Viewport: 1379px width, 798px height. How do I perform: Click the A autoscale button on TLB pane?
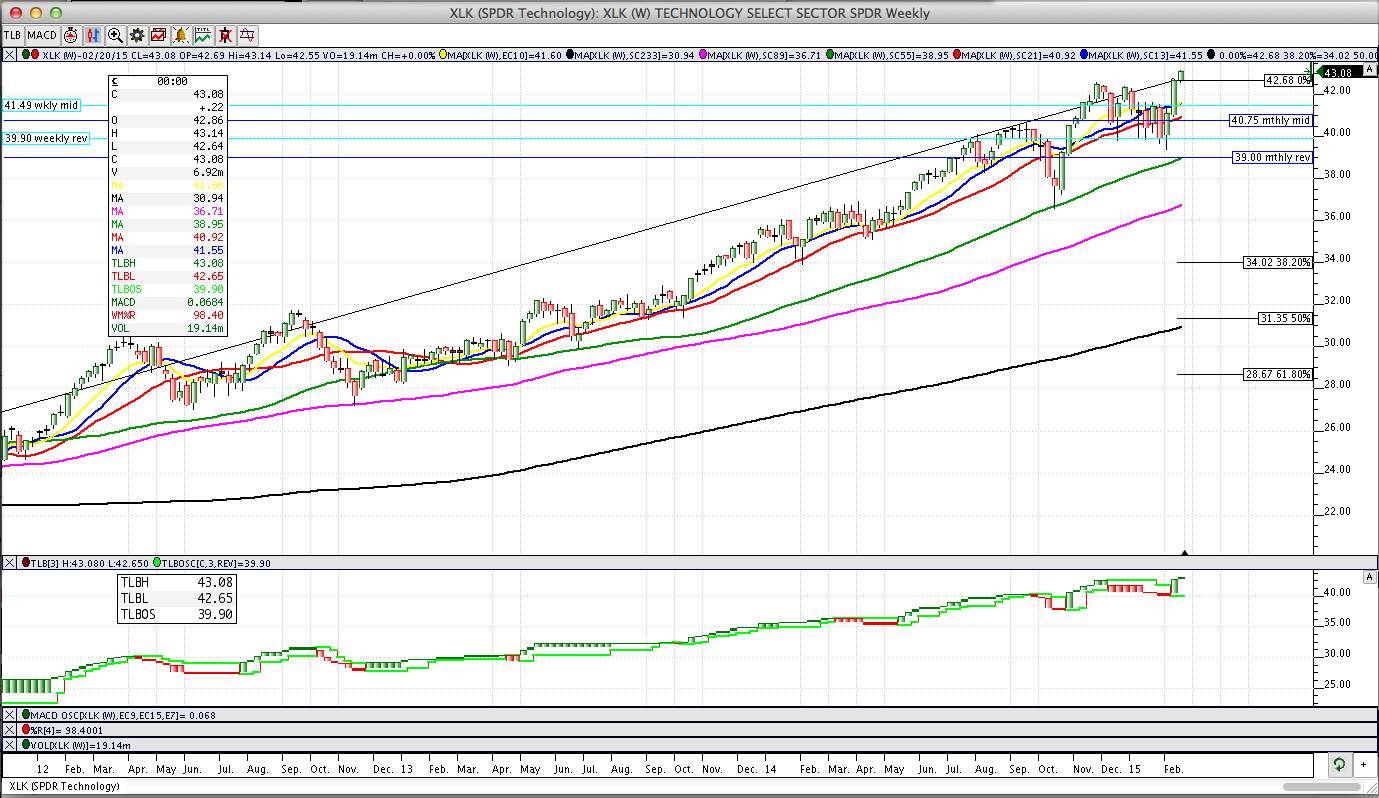tap(1370, 578)
